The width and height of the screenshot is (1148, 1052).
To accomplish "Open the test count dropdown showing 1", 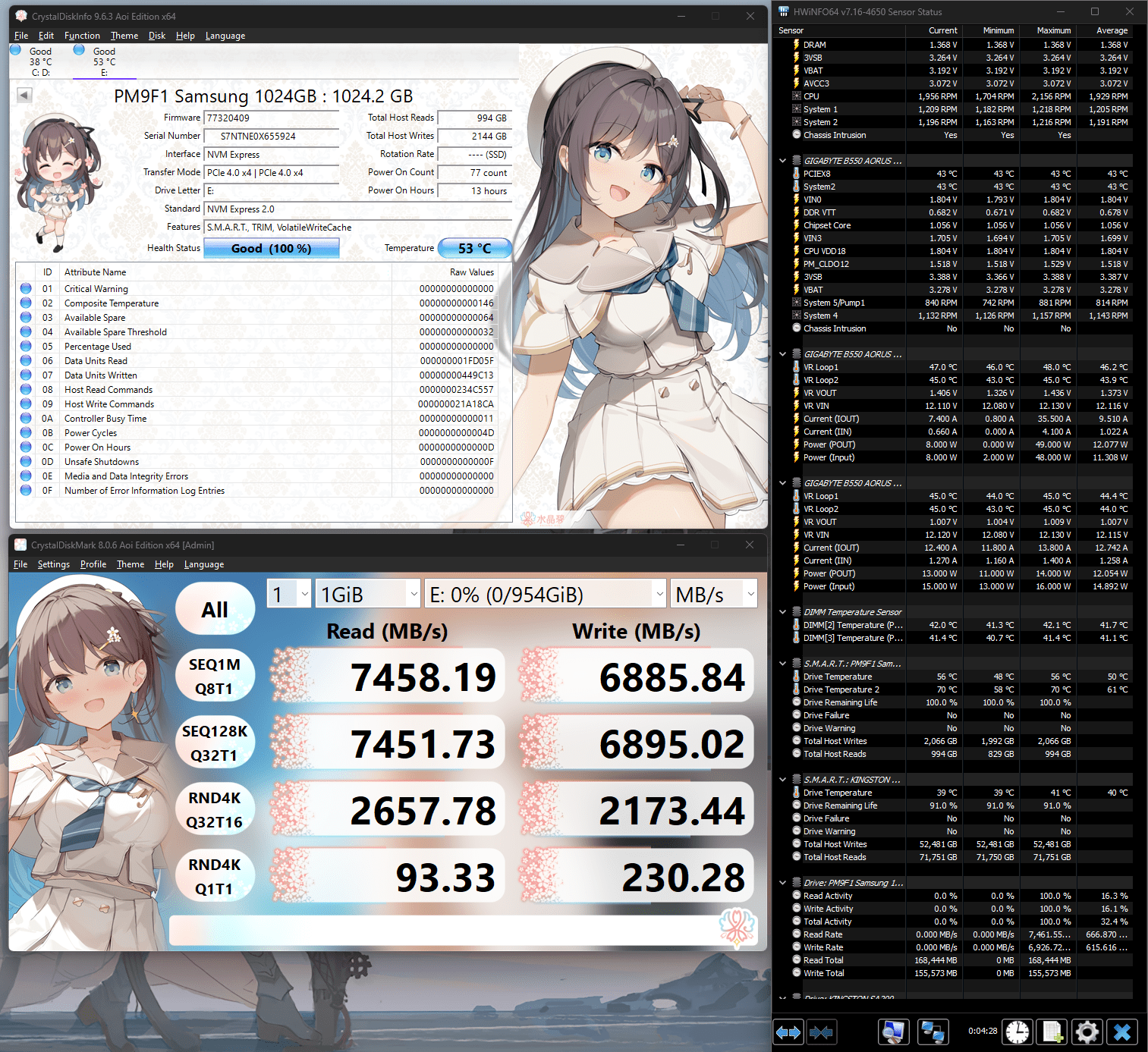I will pyautogui.click(x=289, y=594).
